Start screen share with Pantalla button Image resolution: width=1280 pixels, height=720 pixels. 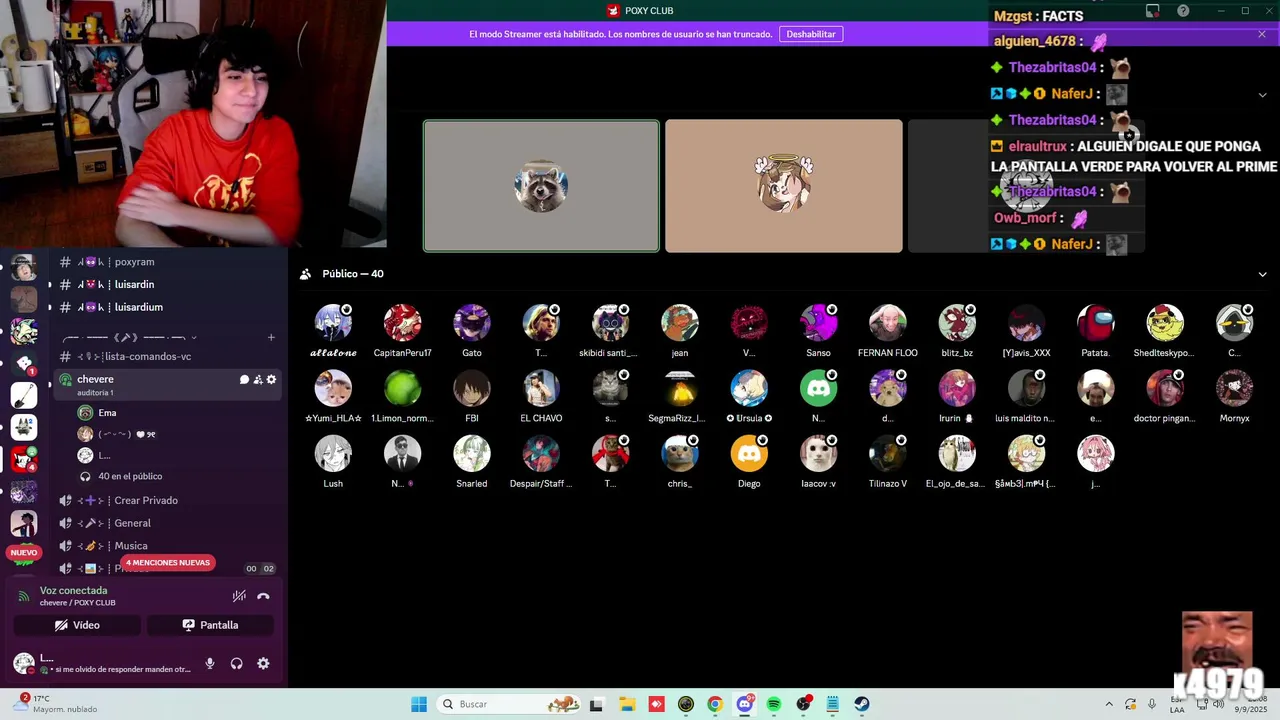(x=210, y=625)
